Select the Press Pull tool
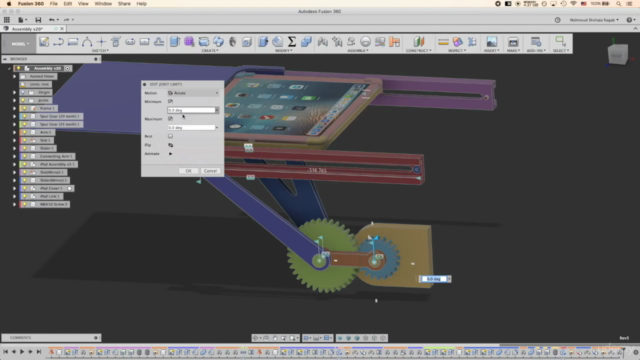Screen dimensions: 640x360 coord(263,42)
